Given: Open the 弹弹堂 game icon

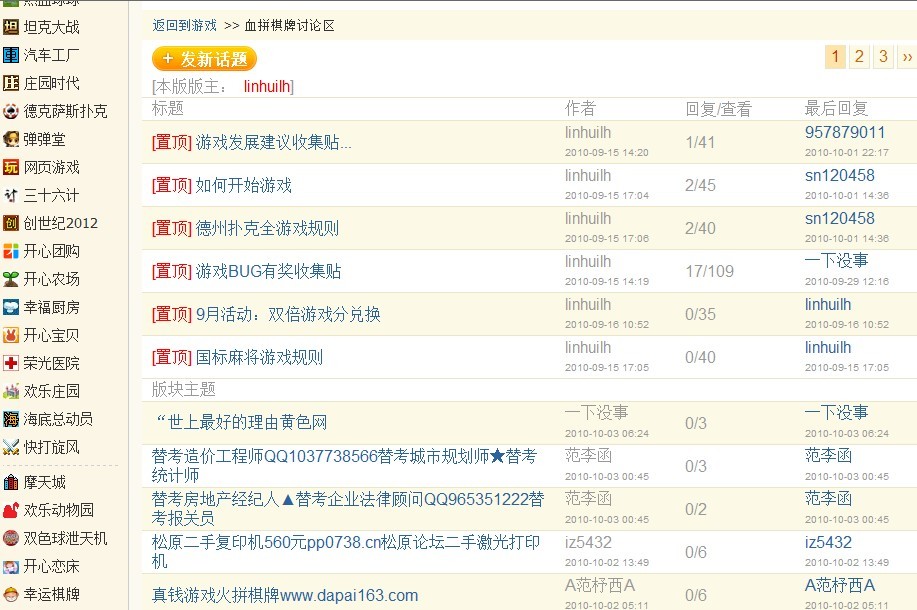Looking at the screenshot, I should 11,139.
